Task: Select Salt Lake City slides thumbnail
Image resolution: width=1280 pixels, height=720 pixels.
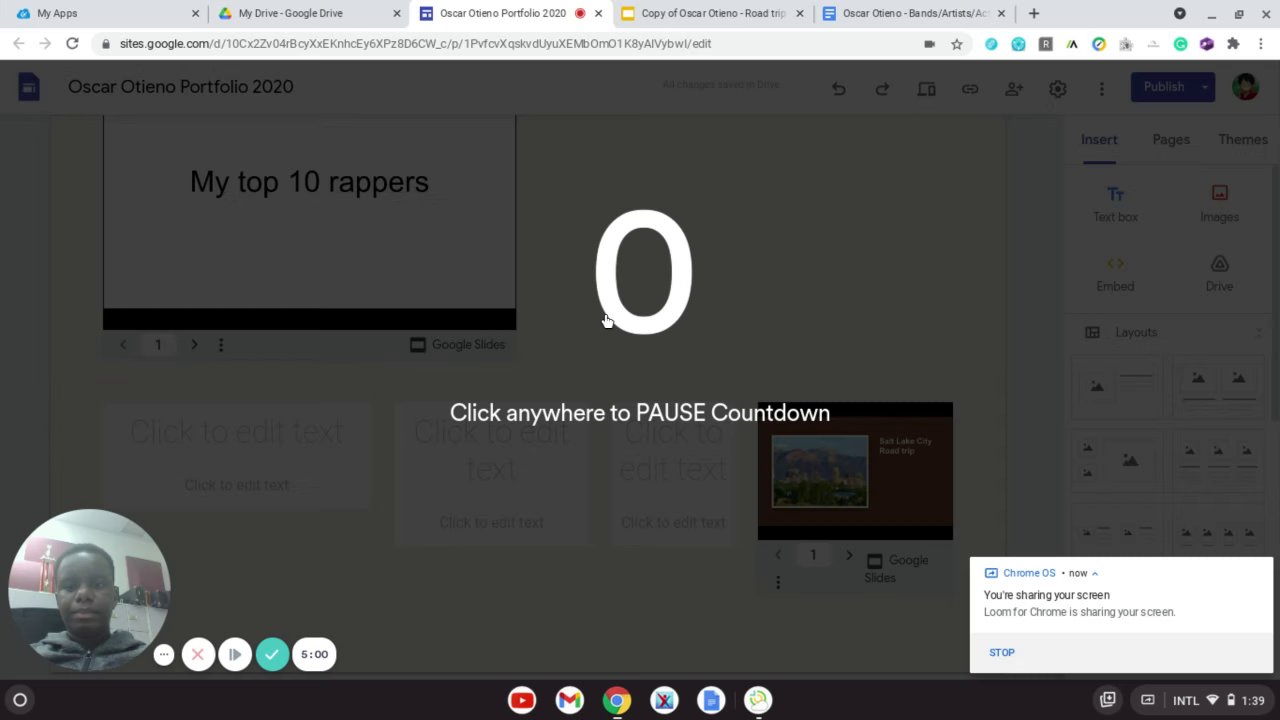Action: [855, 471]
